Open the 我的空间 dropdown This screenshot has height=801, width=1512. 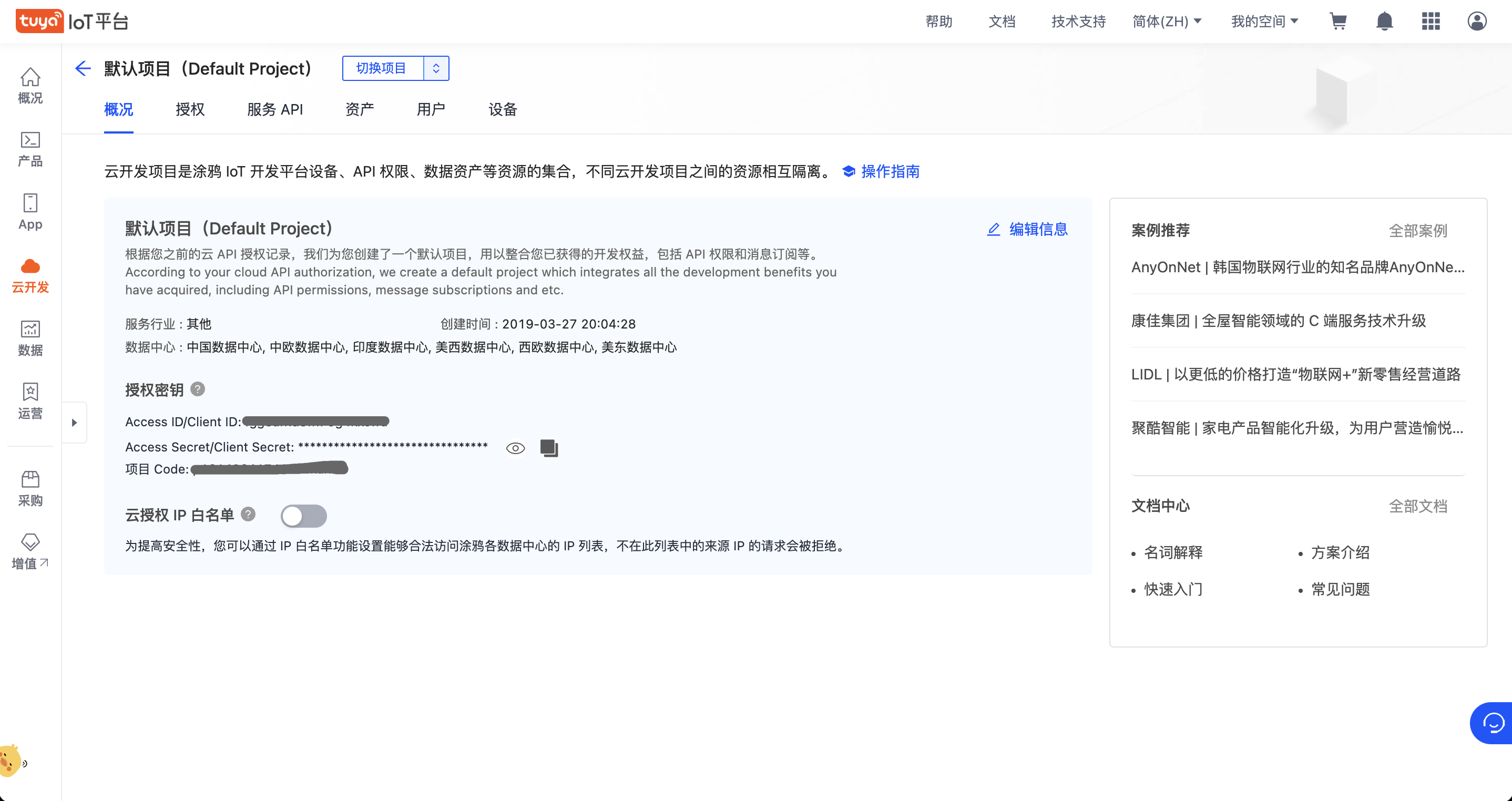[x=1264, y=21]
